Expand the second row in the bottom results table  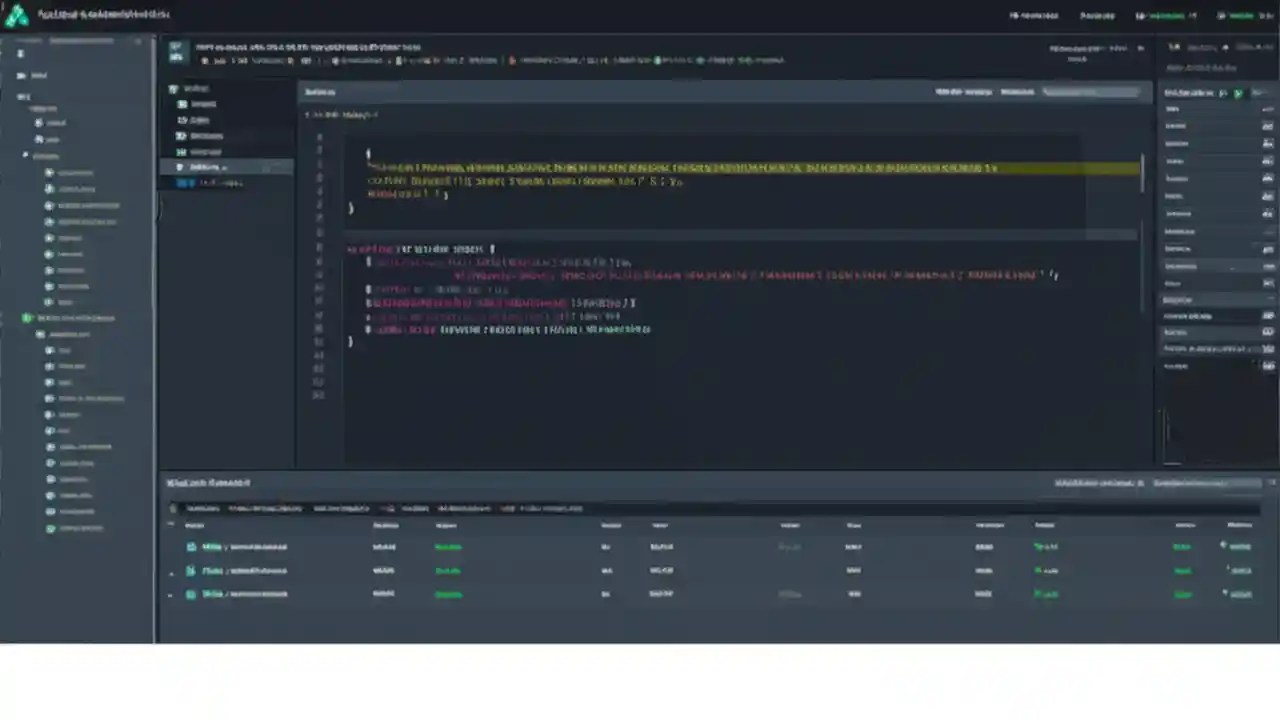[170, 570]
